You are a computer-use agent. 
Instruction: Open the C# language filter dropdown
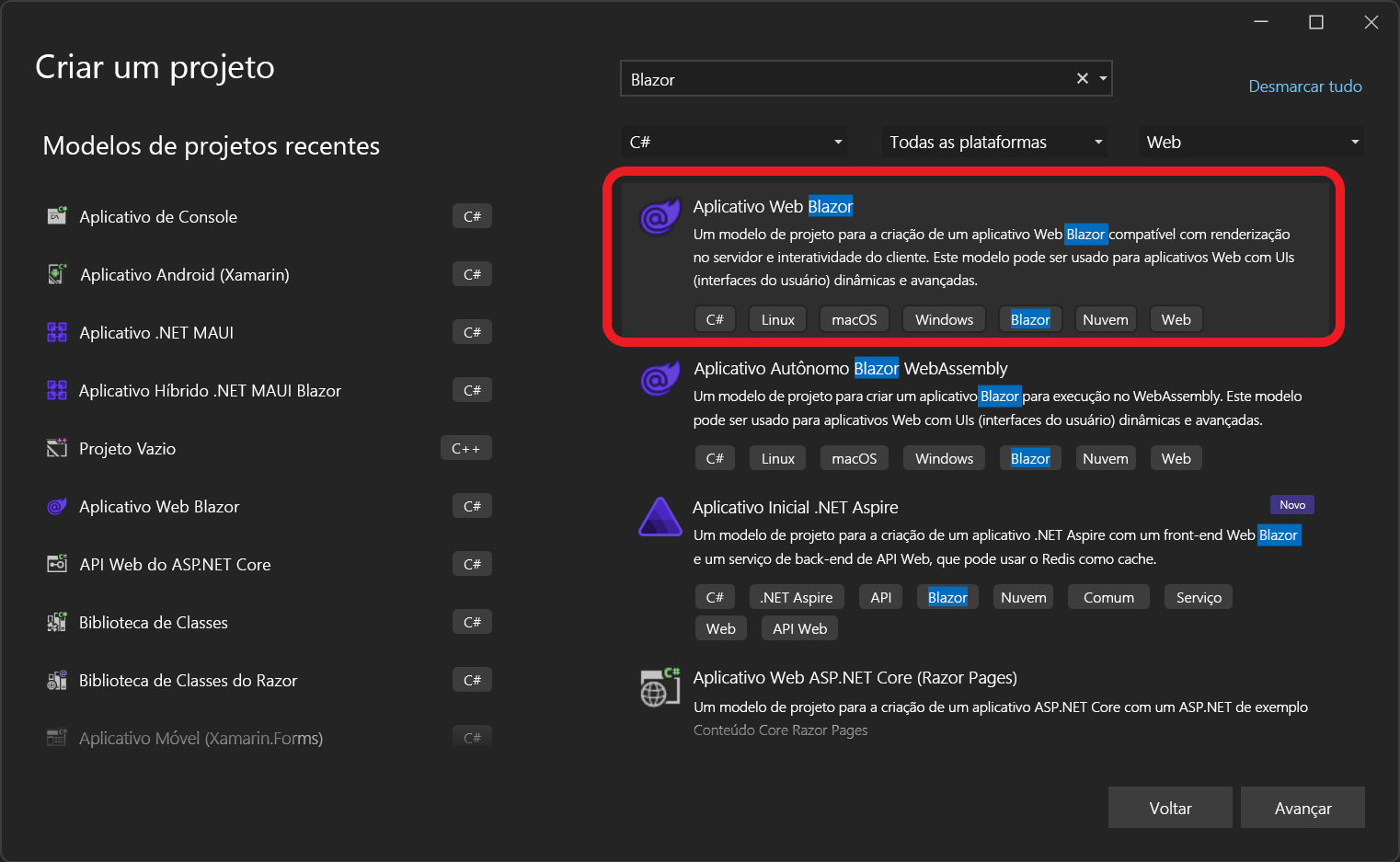734,142
